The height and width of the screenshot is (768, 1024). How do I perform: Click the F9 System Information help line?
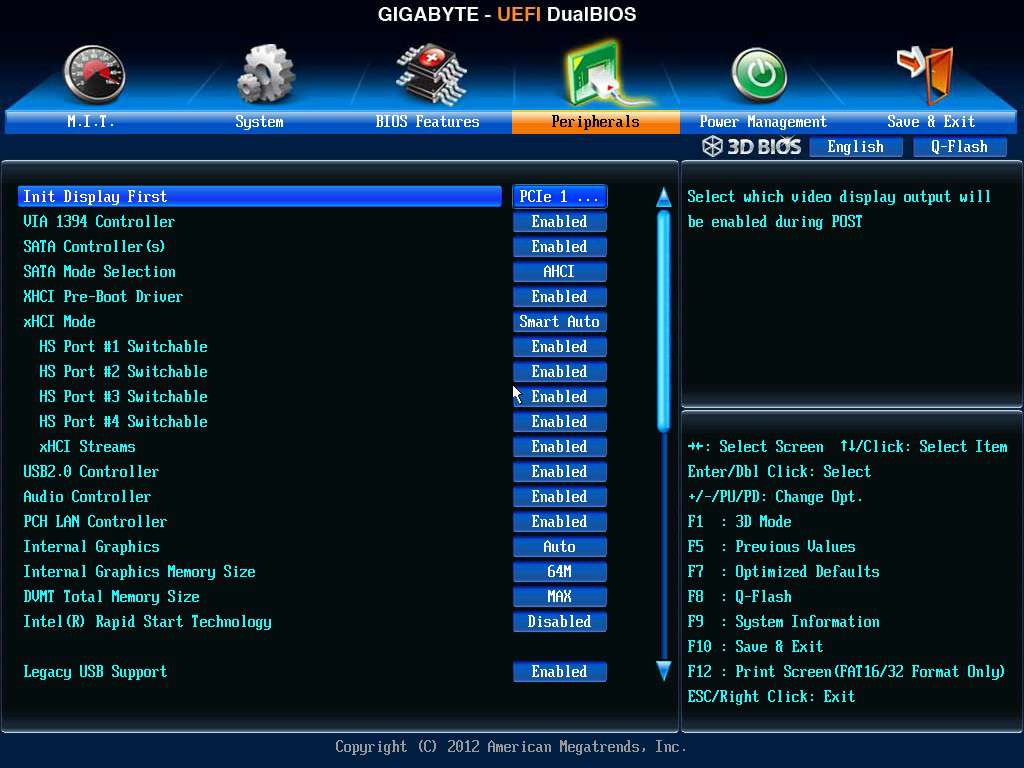pyautogui.click(x=784, y=622)
